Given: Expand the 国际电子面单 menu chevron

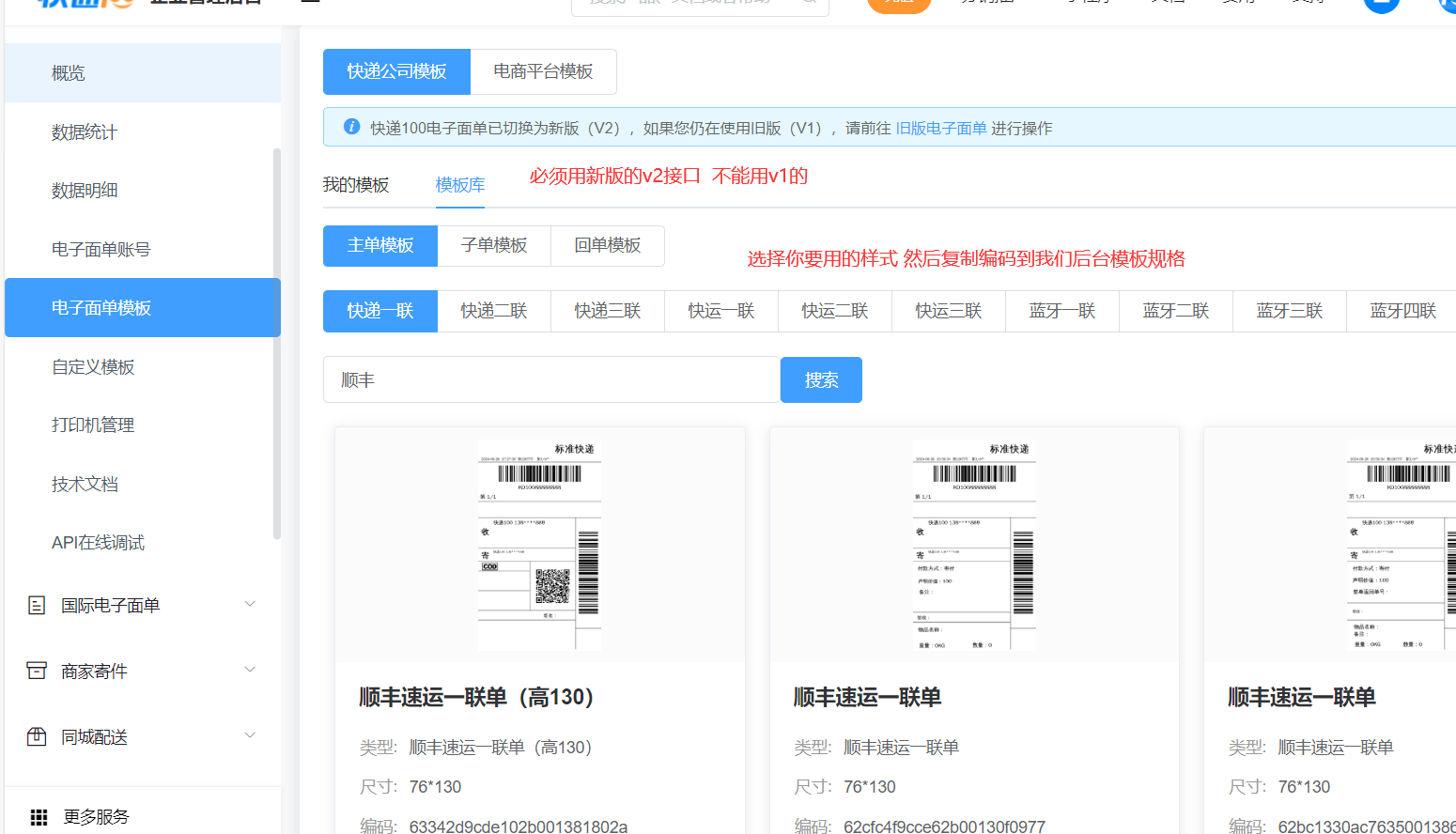Looking at the screenshot, I should pos(250,604).
